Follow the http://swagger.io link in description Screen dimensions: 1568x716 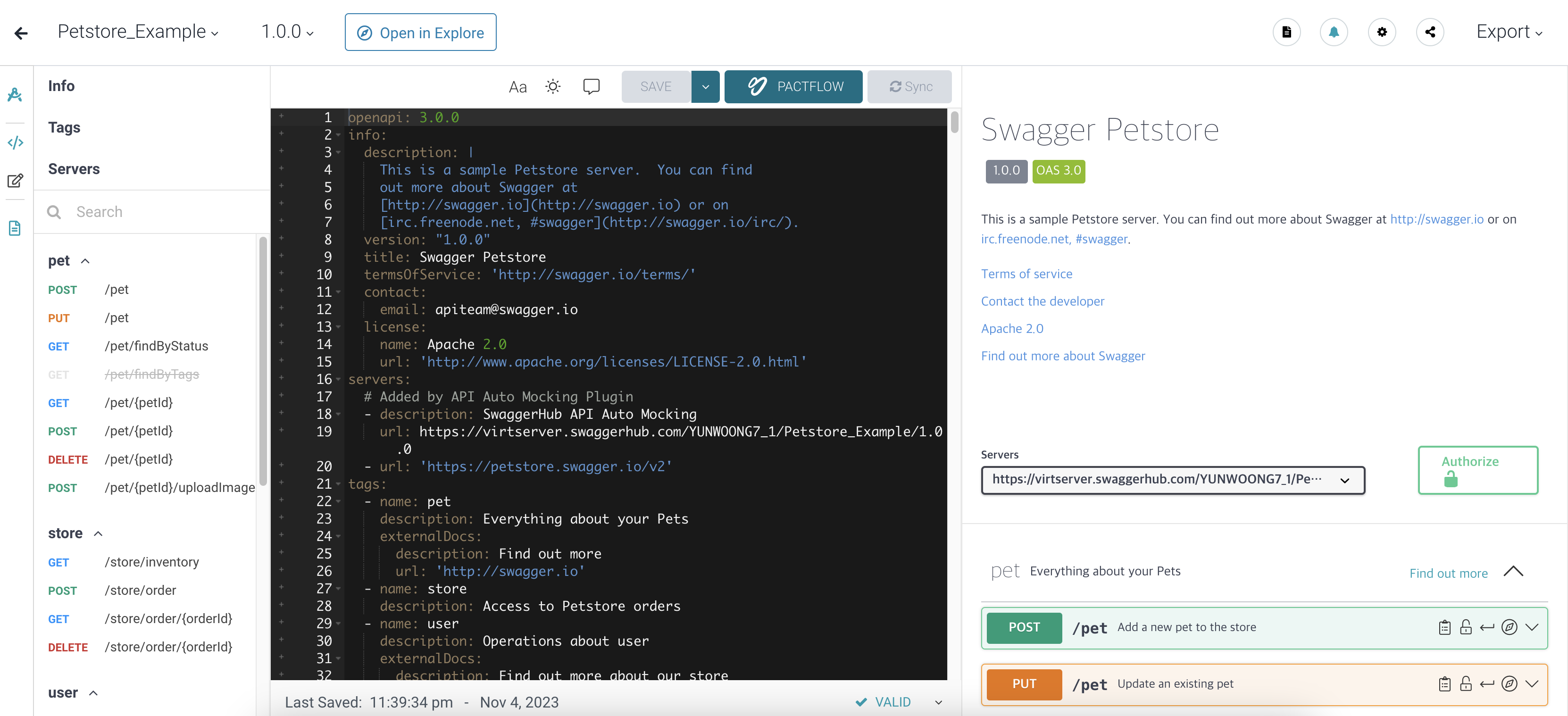(x=1436, y=219)
